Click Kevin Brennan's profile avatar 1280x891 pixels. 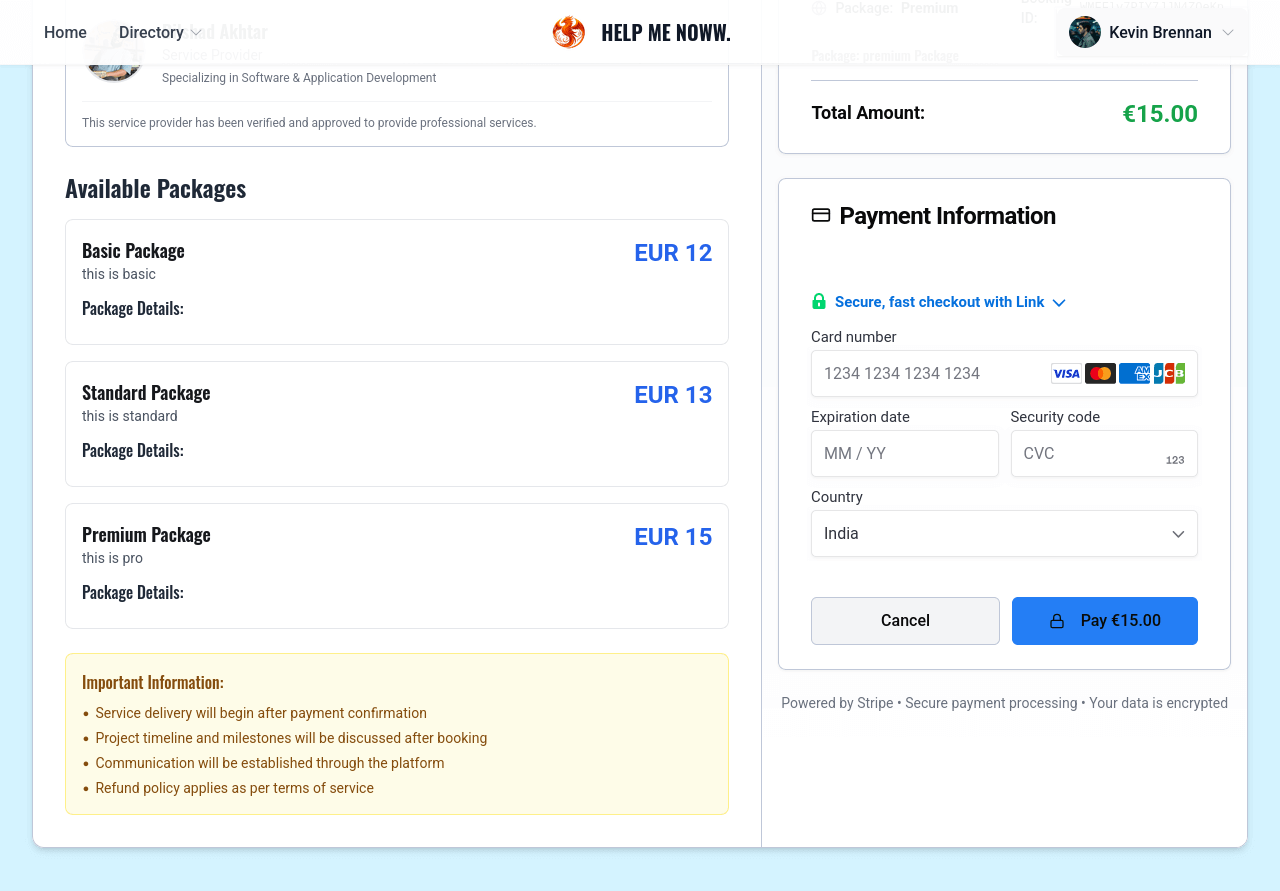pyautogui.click(x=1083, y=32)
